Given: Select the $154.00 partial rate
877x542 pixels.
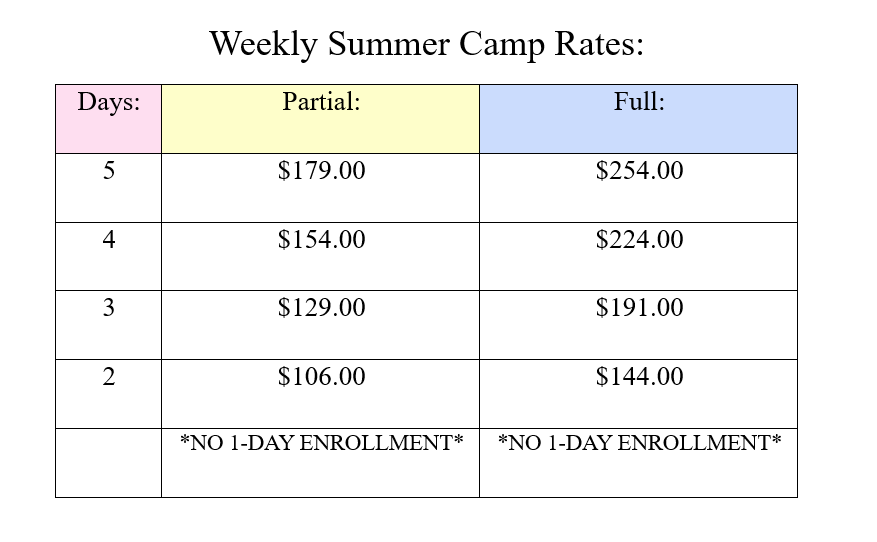Looking at the screenshot, I should [321, 240].
